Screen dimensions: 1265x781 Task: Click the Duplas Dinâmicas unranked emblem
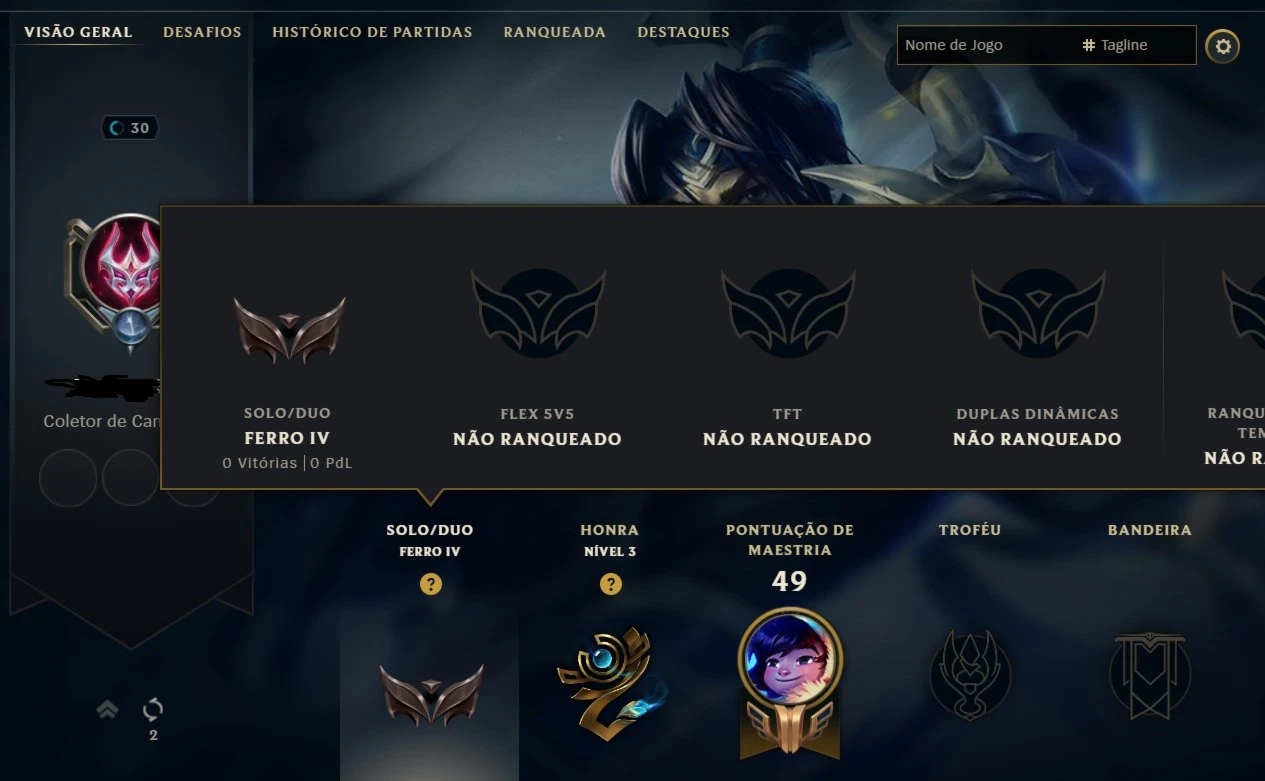click(x=1038, y=313)
